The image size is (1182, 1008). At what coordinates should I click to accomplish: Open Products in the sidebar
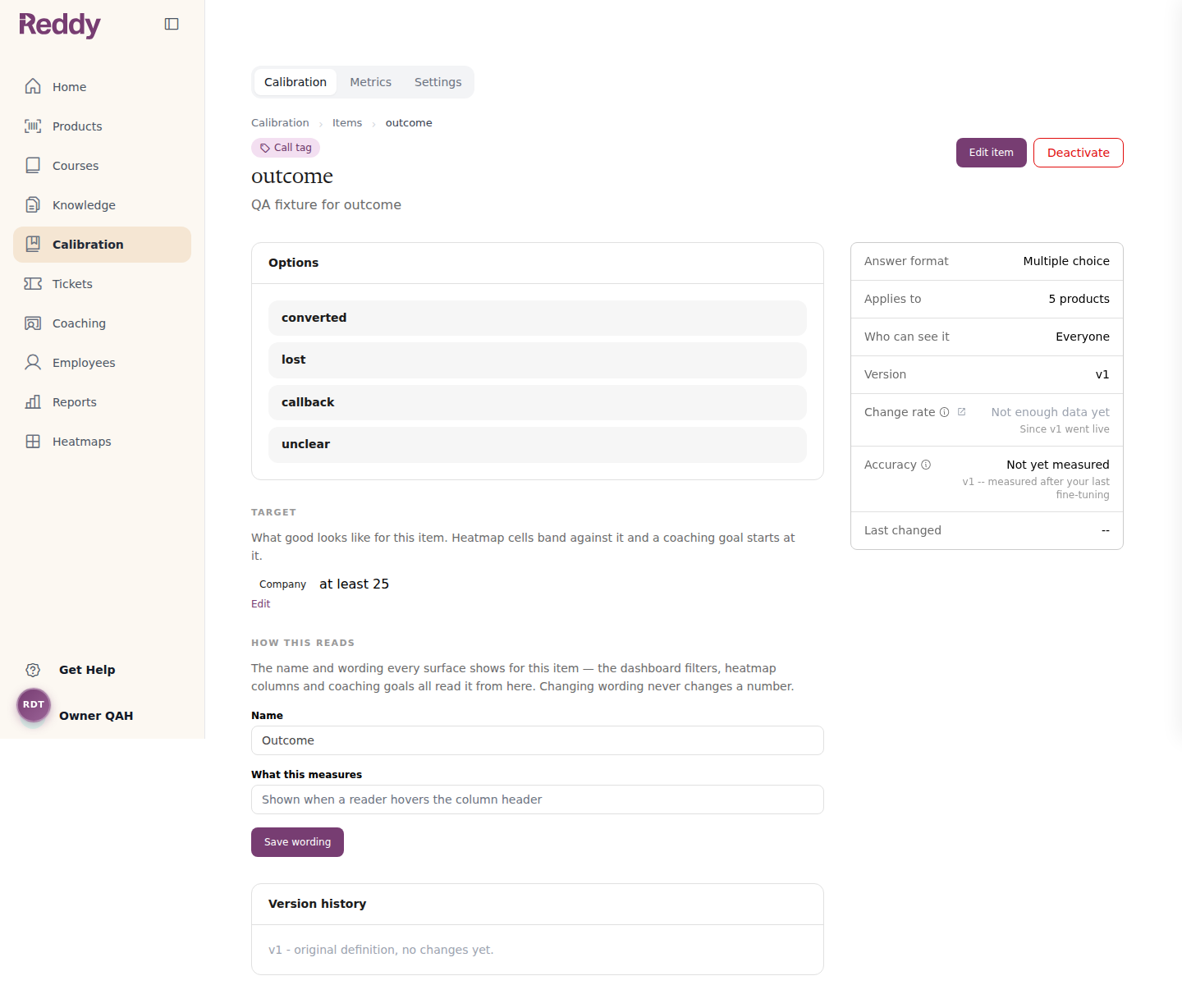pyautogui.click(x=102, y=126)
